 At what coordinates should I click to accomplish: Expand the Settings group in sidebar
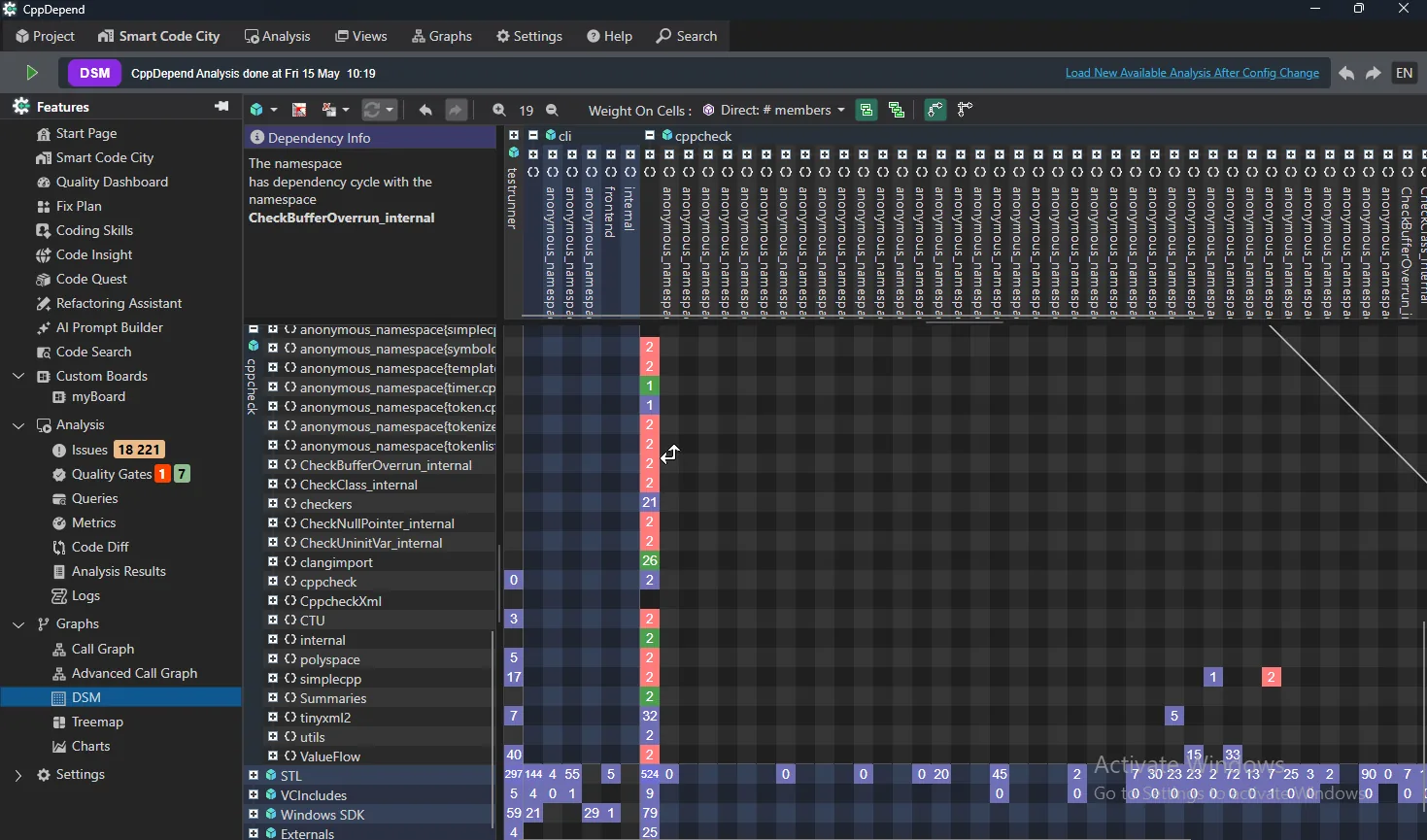coord(18,774)
